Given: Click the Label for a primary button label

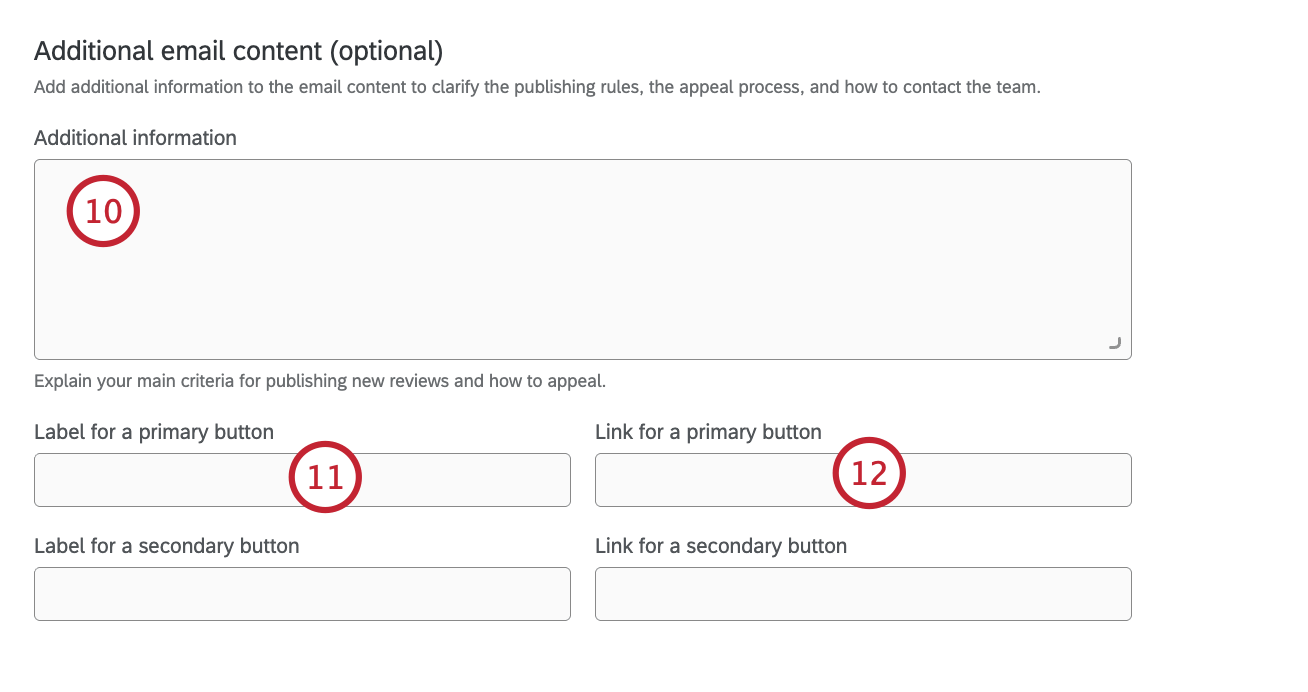Looking at the screenshot, I should [154, 431].
